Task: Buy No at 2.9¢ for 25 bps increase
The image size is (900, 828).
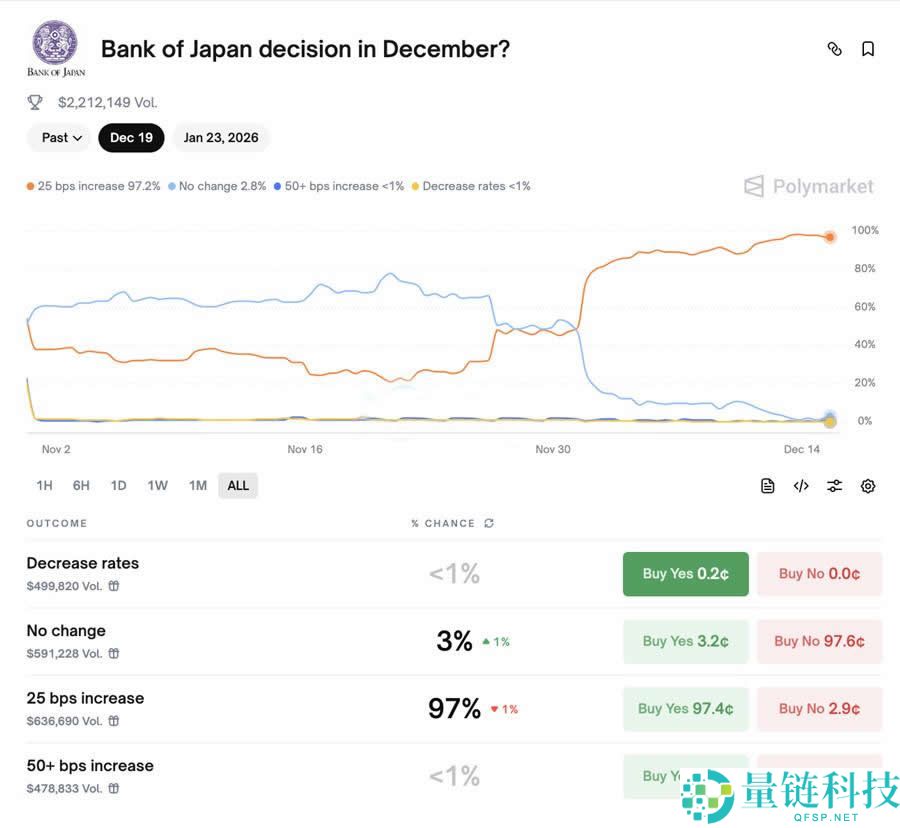Action: pyautogui.click(x=819, y=708)
